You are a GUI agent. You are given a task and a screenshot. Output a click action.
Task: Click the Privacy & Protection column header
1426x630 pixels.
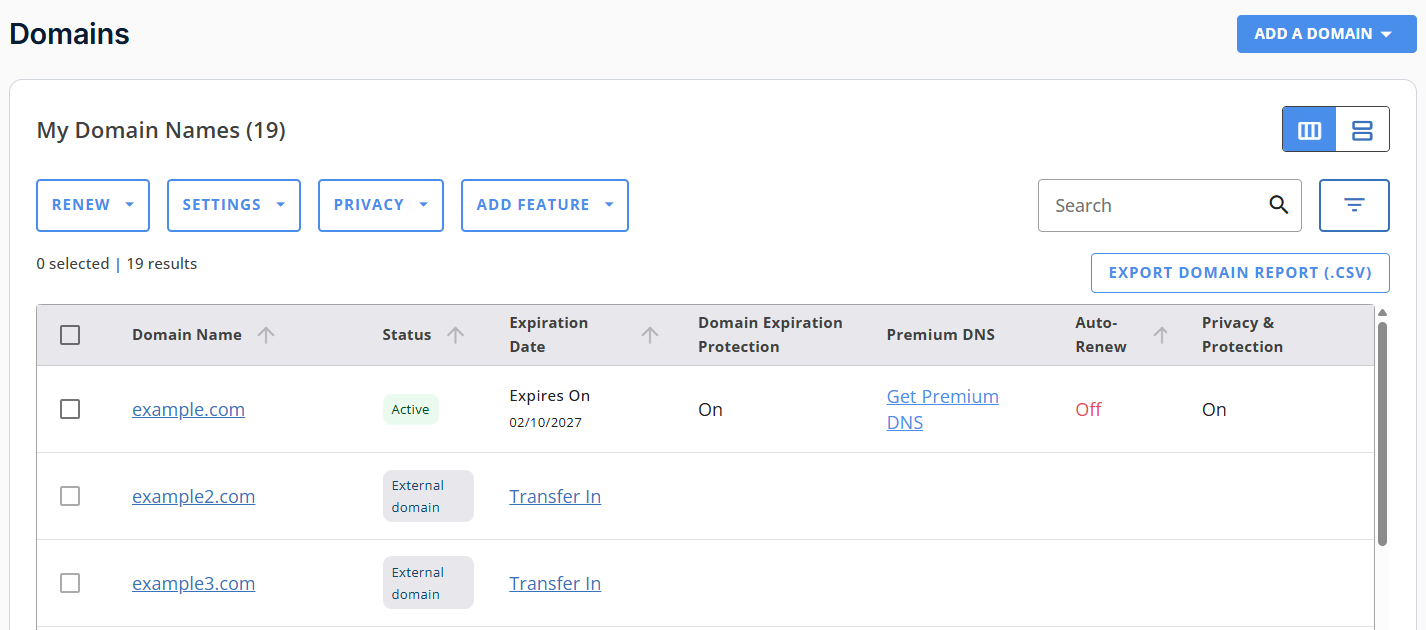click(1242, 335)
